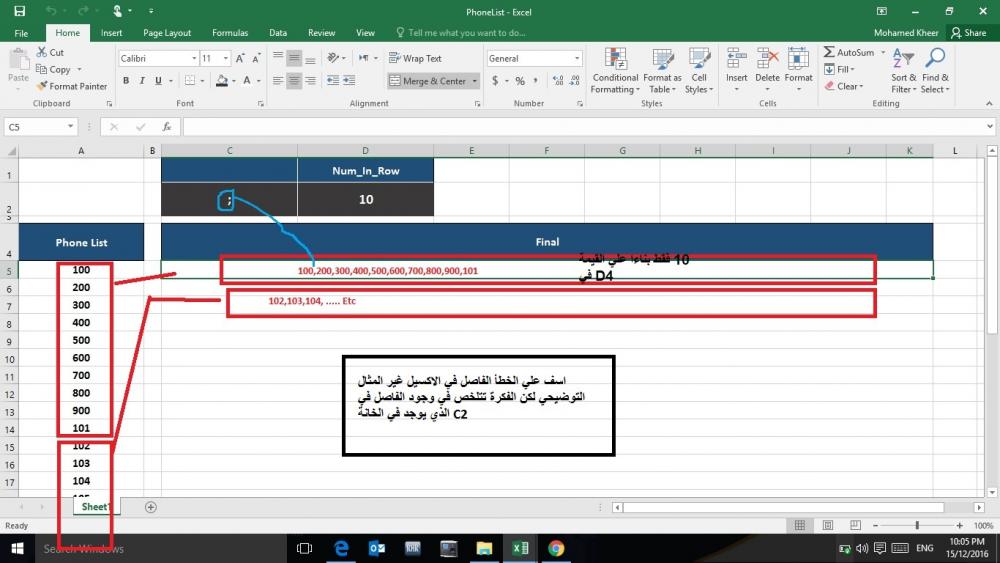The image size is (1000, 563).
Task: Set middle vertical alignment
Action: 294,58
